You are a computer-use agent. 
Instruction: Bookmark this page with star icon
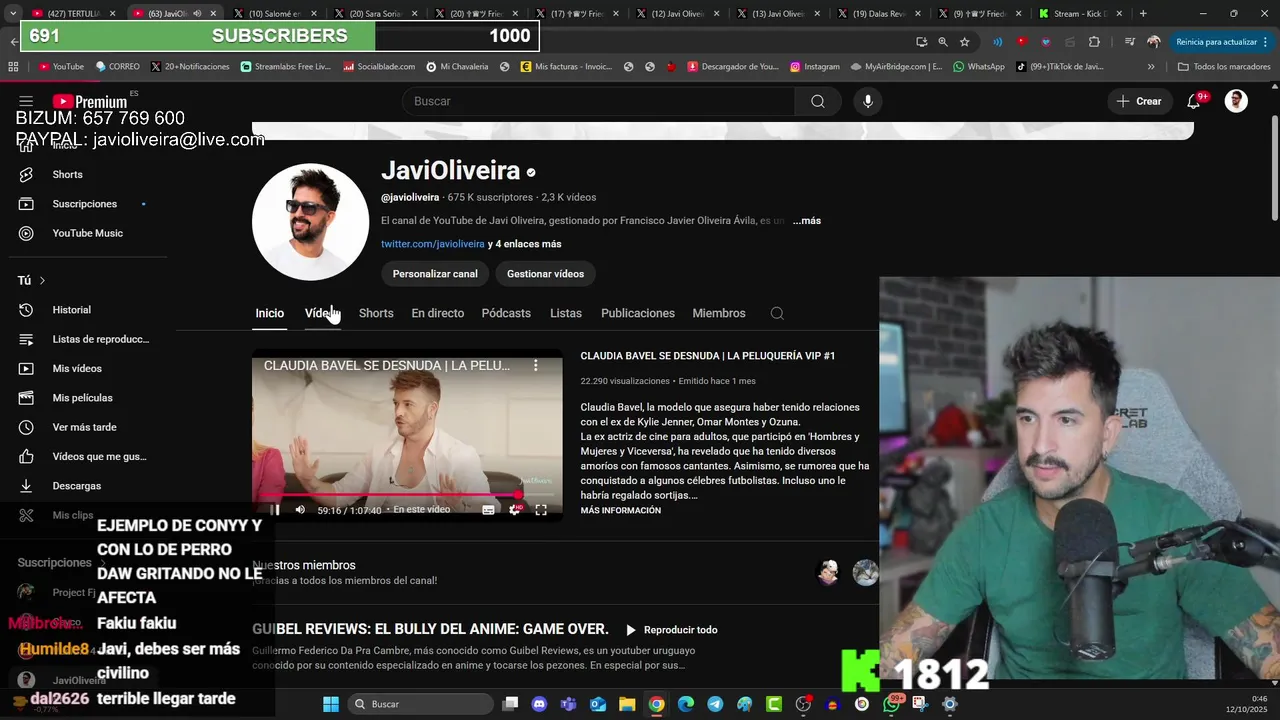[964, 42]
